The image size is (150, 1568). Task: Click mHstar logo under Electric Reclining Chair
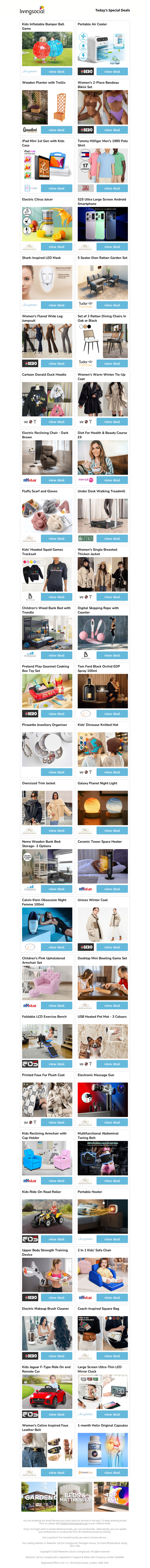30,480
